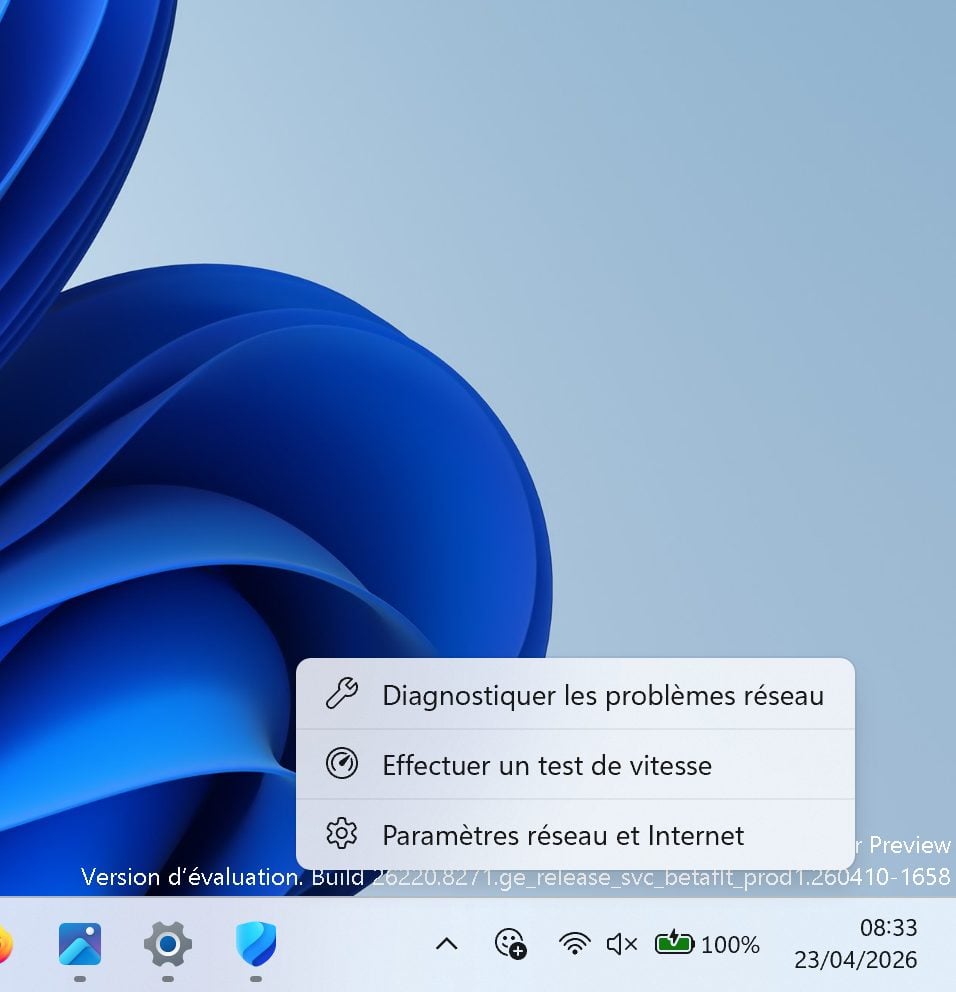
Task: Click the smiley face with plus tray icon
Action: pos(510,943)
